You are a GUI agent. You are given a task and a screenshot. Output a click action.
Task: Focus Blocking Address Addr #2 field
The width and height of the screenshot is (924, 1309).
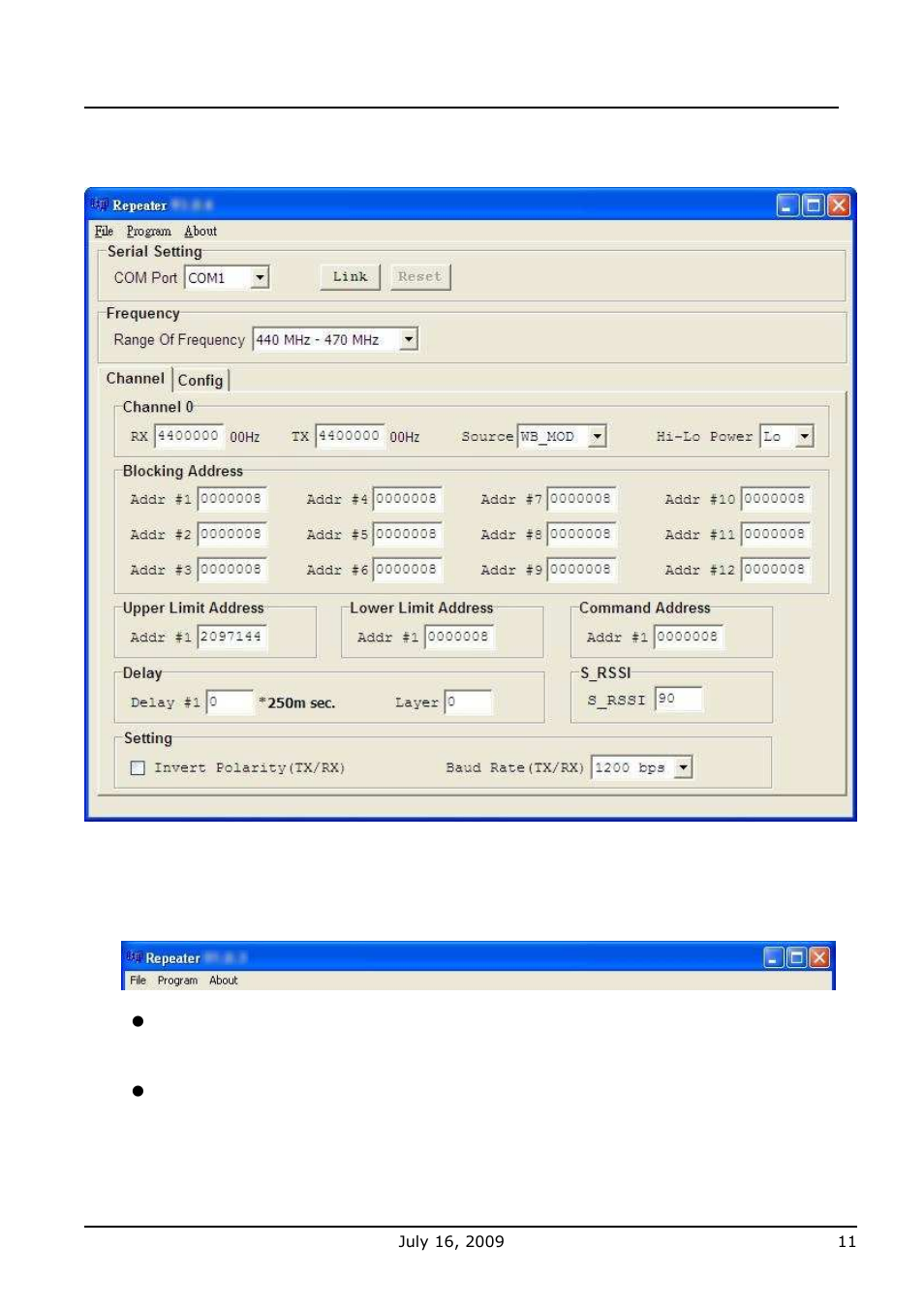(231, 534)
